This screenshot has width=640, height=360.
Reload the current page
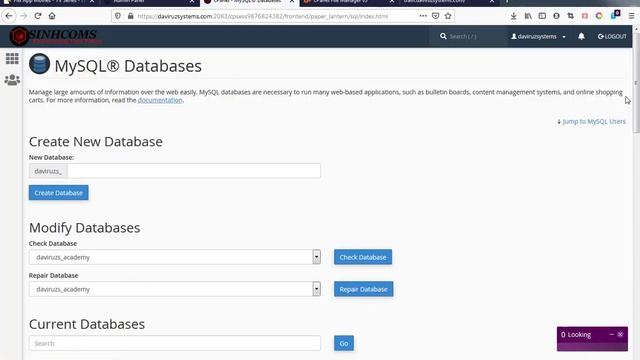click(38, 16)
